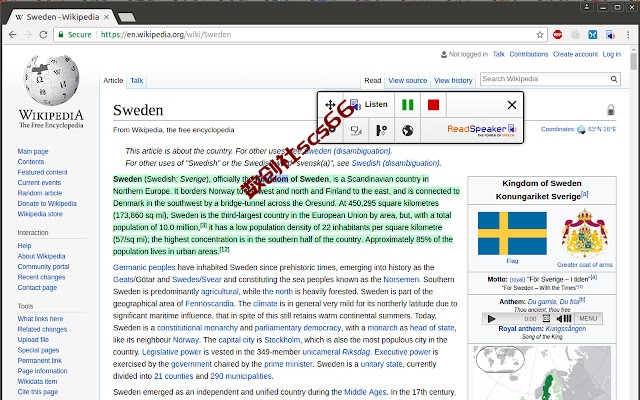
Task: Open ReadSpeaker text highlighting options icon
Action: click(x=356, y=130)
